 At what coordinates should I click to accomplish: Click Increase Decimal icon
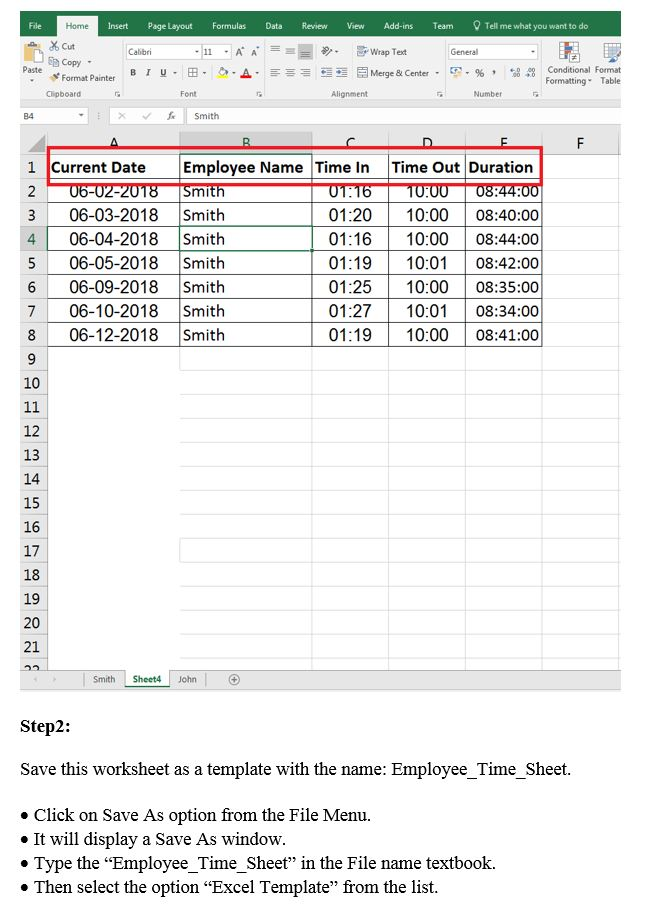tap(515, 73)
